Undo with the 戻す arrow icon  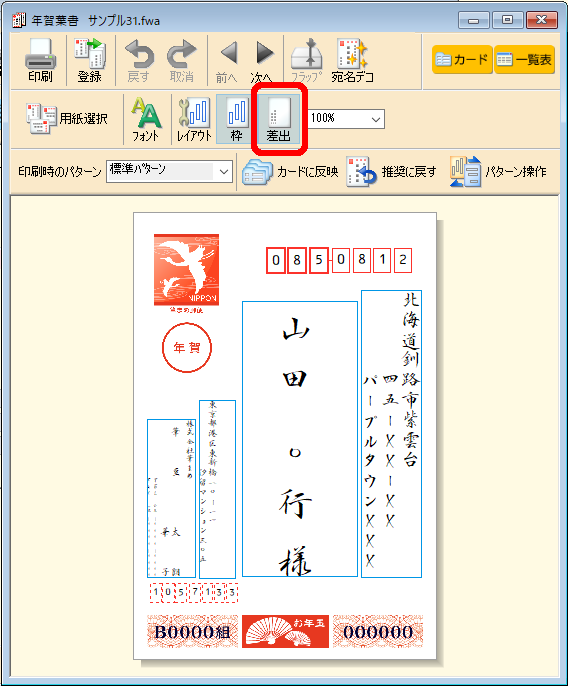coord(139,60)
